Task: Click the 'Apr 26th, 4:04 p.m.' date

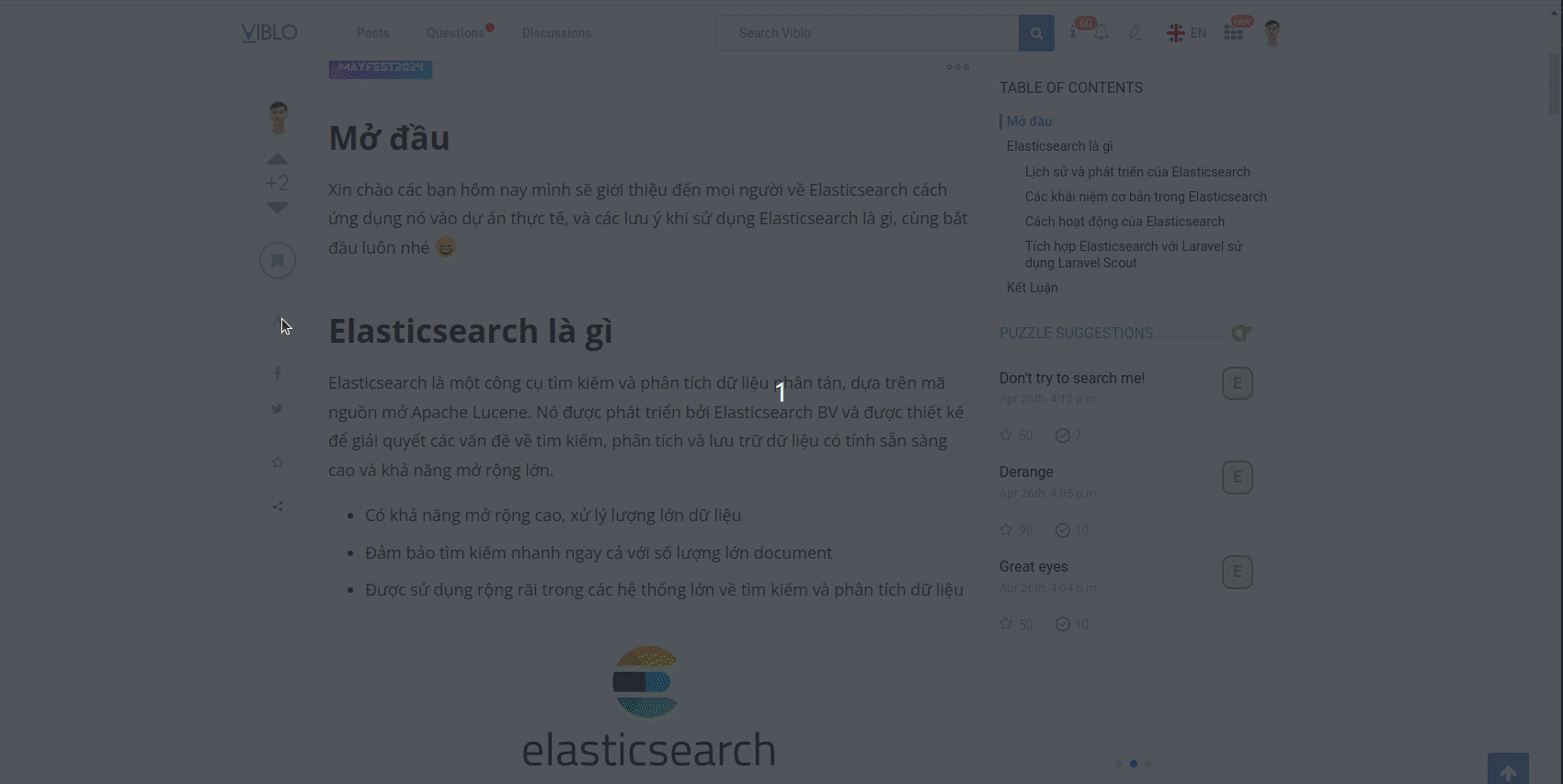Action: pos(1048,588)
